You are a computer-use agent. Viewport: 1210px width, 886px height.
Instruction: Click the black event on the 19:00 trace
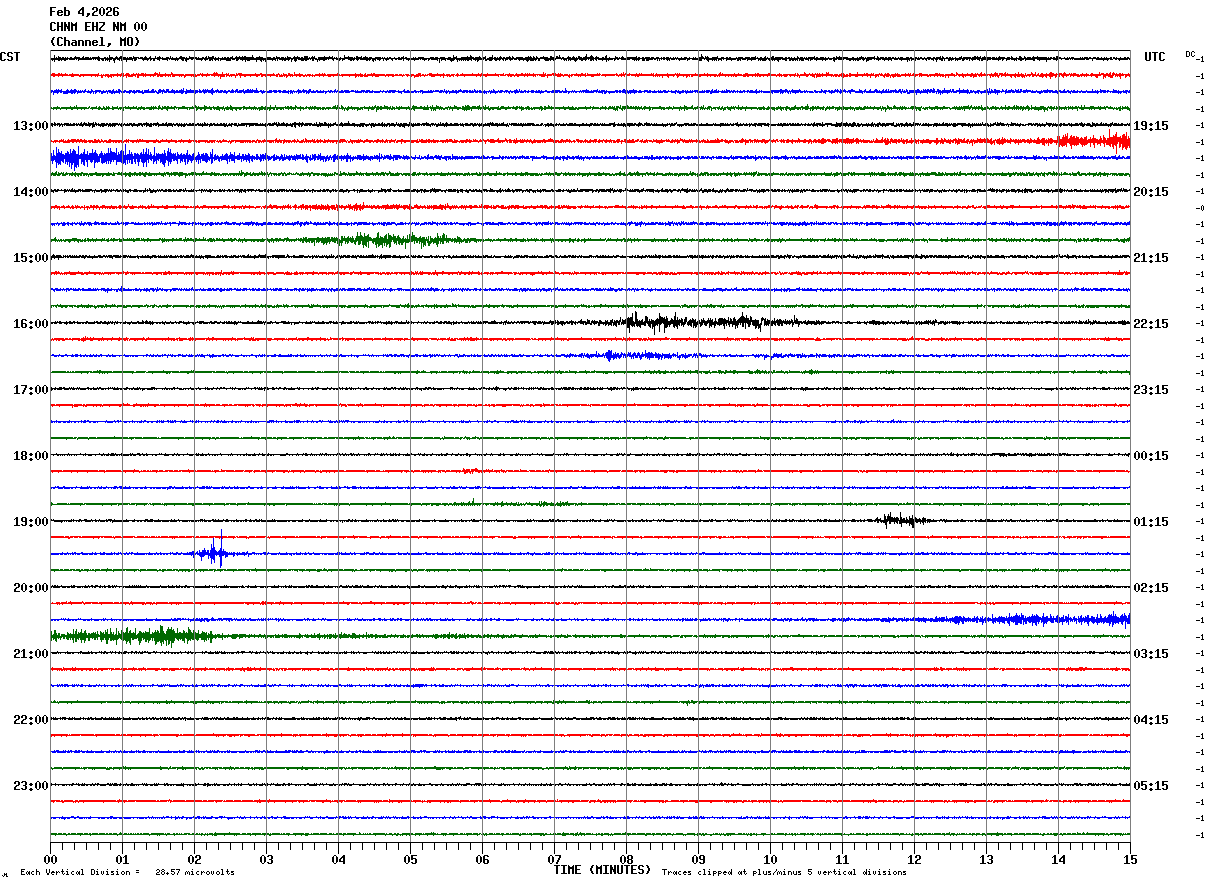pos(900,519)
